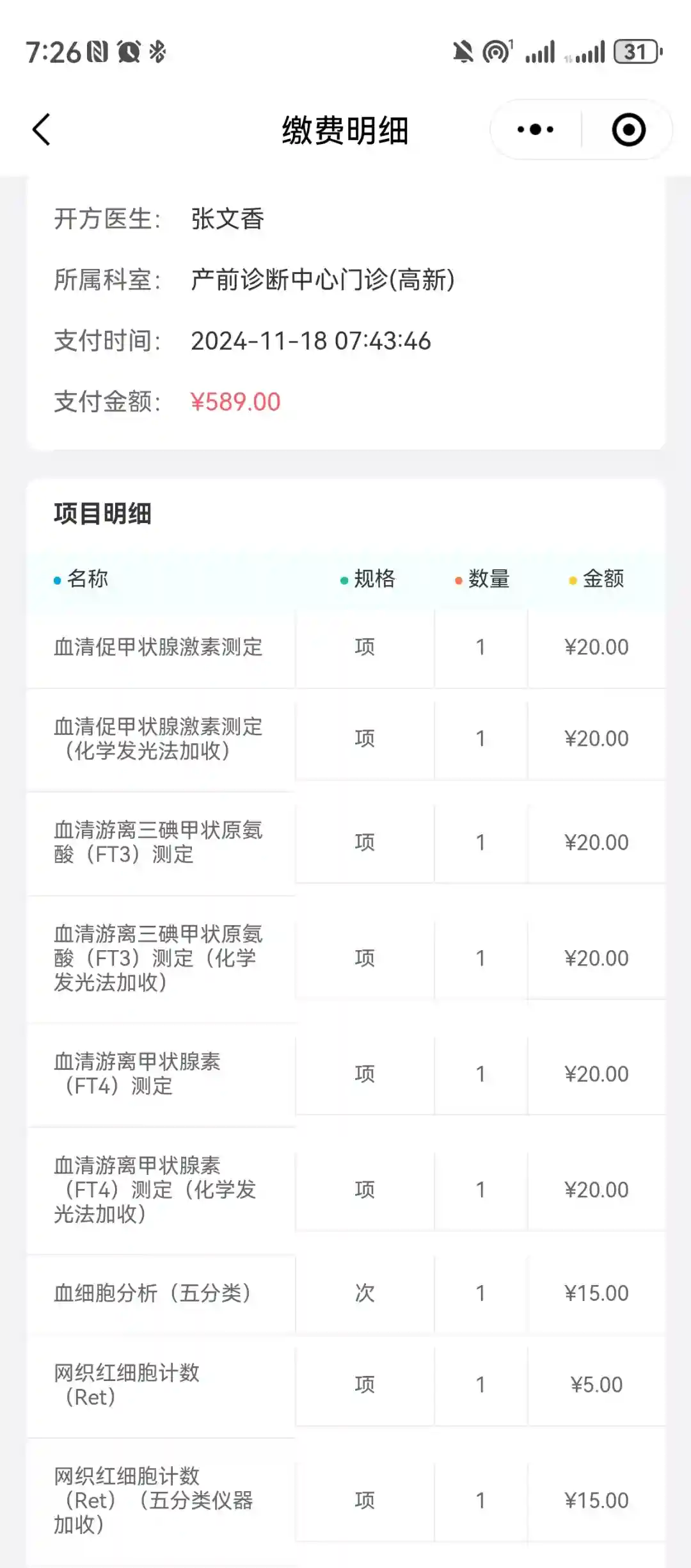Tap the muted bell status icon
Screen dimensions: 691x1568
click(463, 52)
